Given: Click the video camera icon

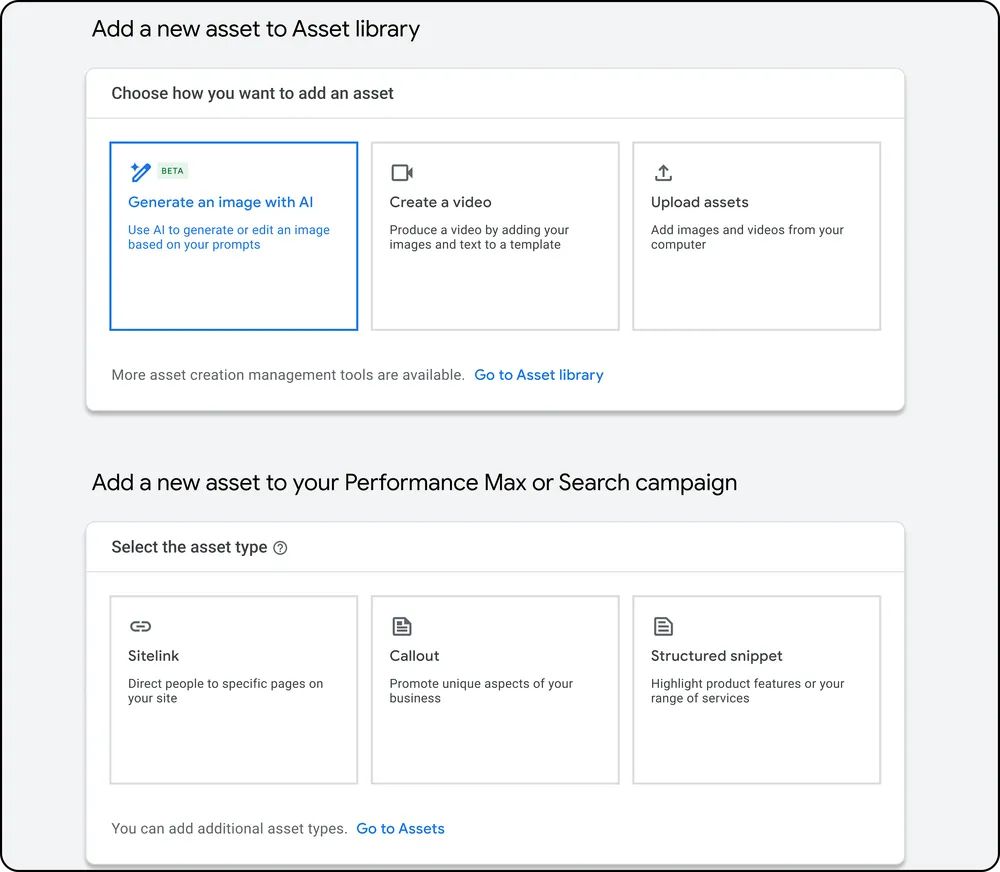Looking at the screenshot, I should [402, 172].
